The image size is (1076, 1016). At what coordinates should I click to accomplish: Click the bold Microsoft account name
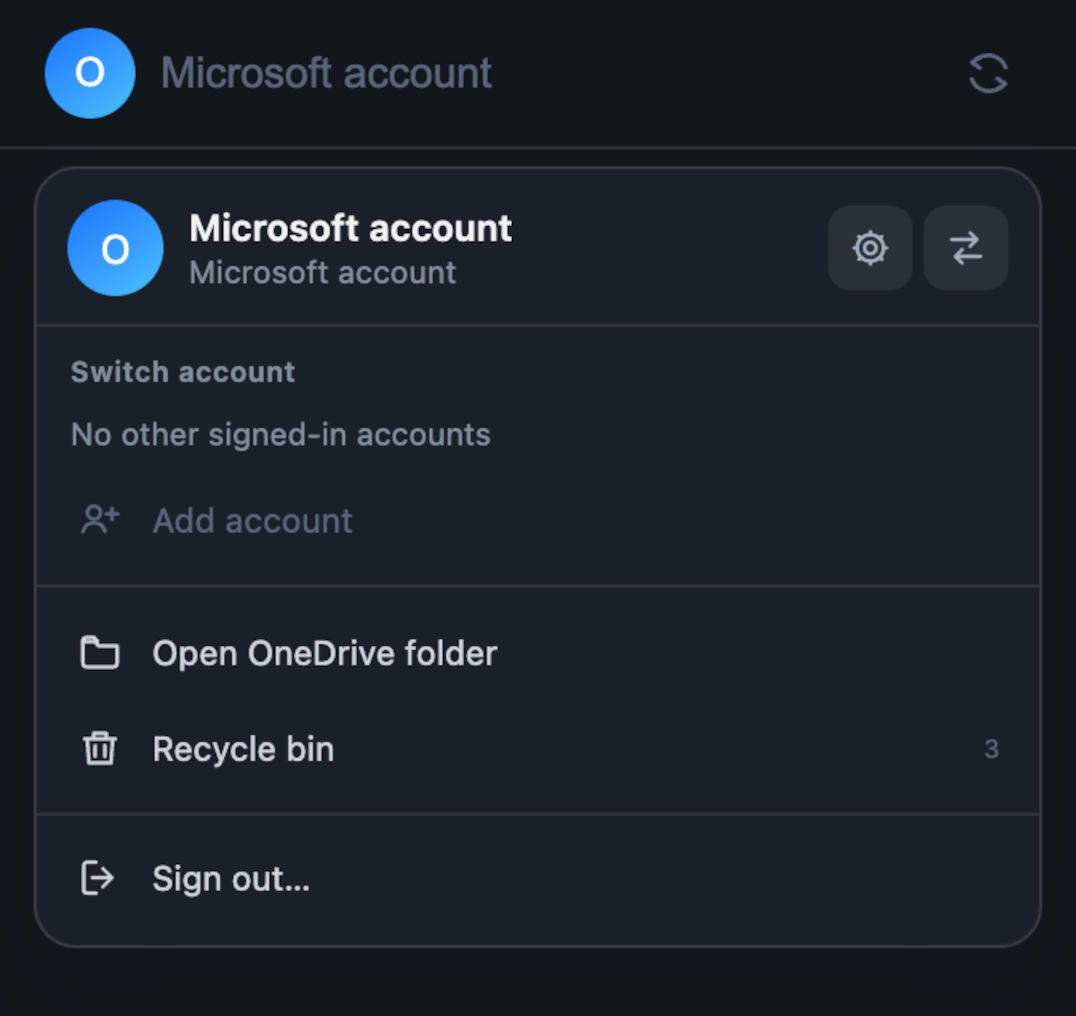[x=351, y=228]
